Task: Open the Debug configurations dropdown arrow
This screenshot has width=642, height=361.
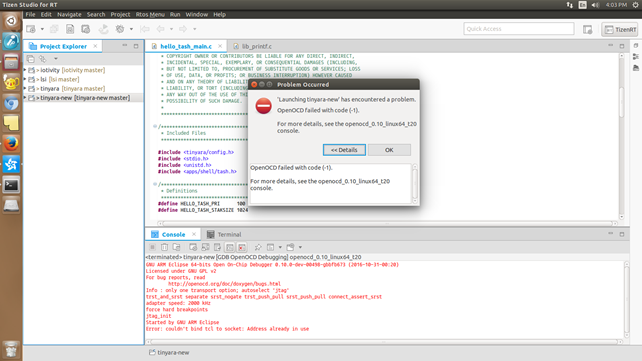Action: click(131, 29)
